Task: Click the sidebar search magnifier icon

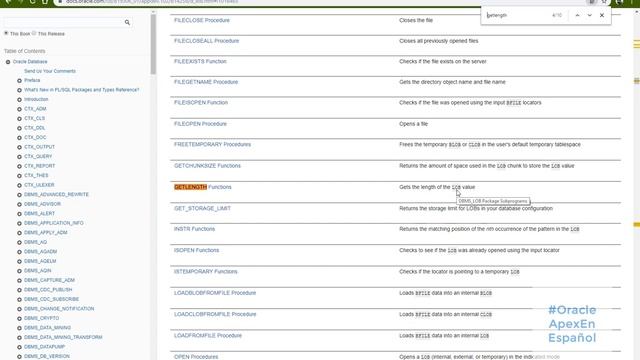Action: coord(127,22)
